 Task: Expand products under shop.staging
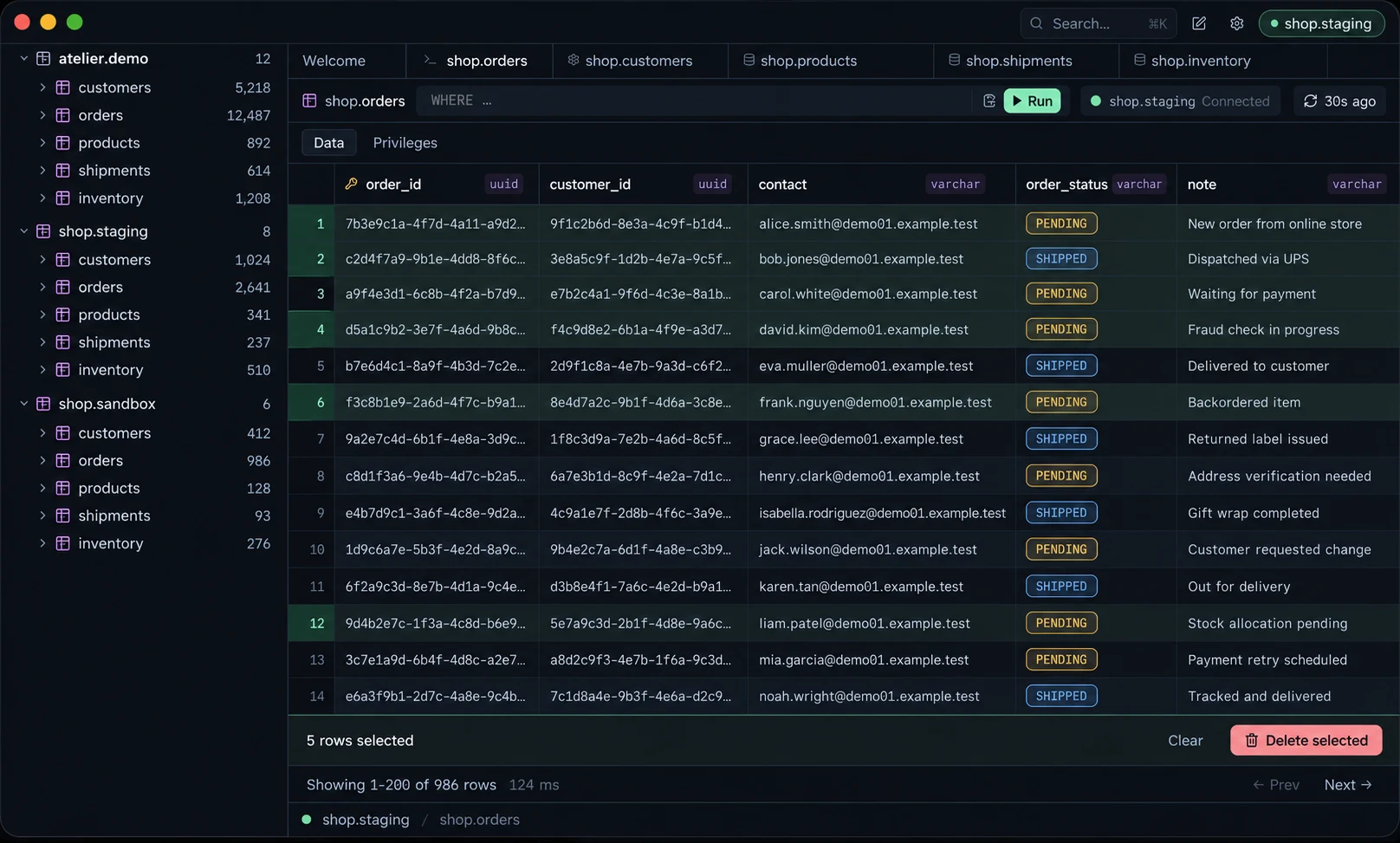42,315
